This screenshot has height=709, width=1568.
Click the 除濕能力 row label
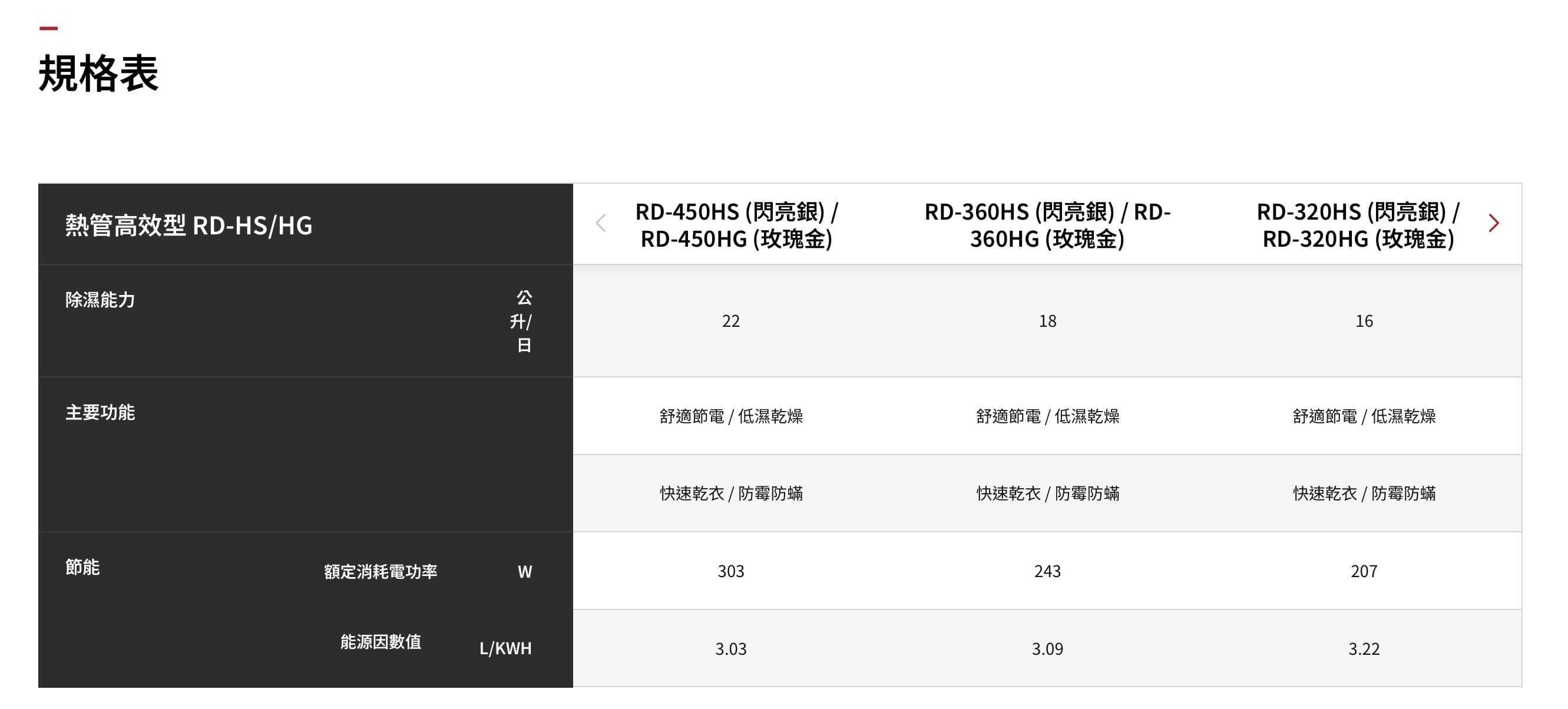(x=101, y=299)
